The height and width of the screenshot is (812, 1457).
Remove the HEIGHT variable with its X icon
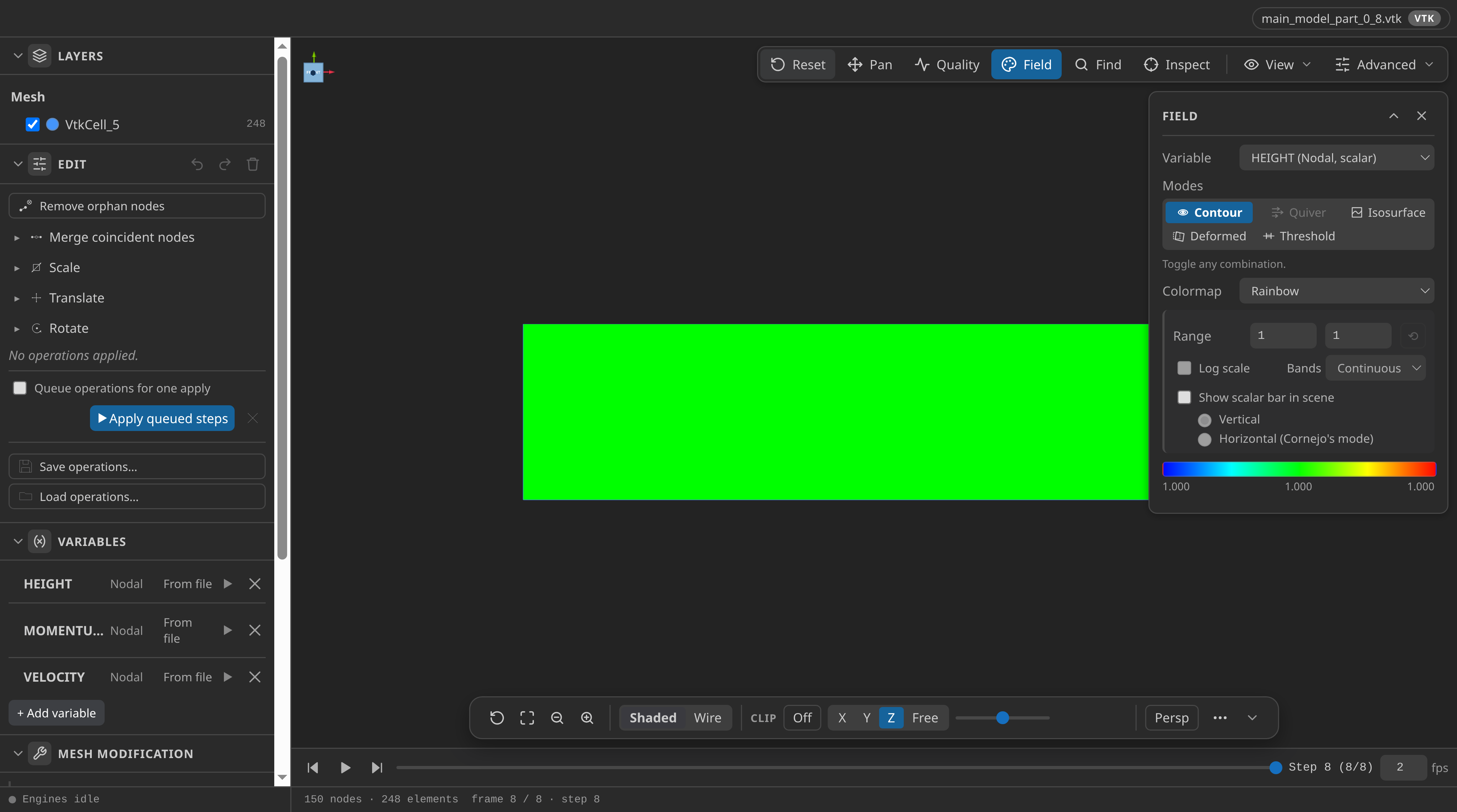tap(255, 583)
